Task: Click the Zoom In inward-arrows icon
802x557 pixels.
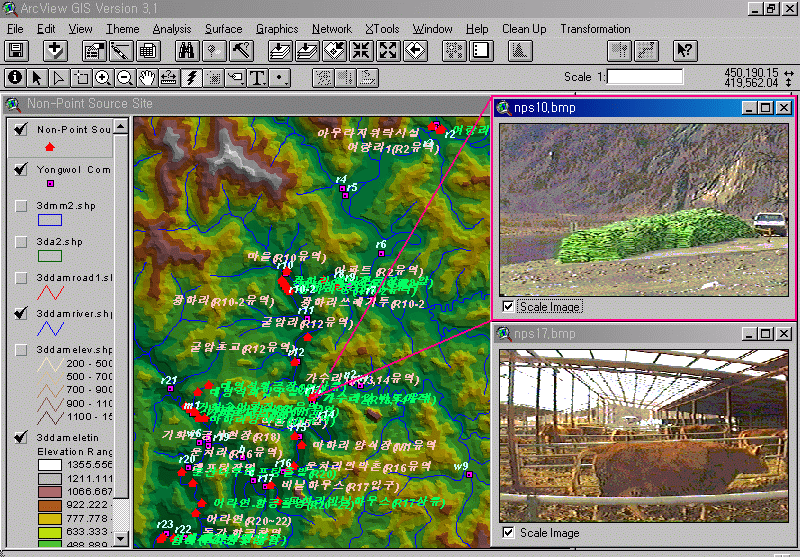Action: (361, 51)
